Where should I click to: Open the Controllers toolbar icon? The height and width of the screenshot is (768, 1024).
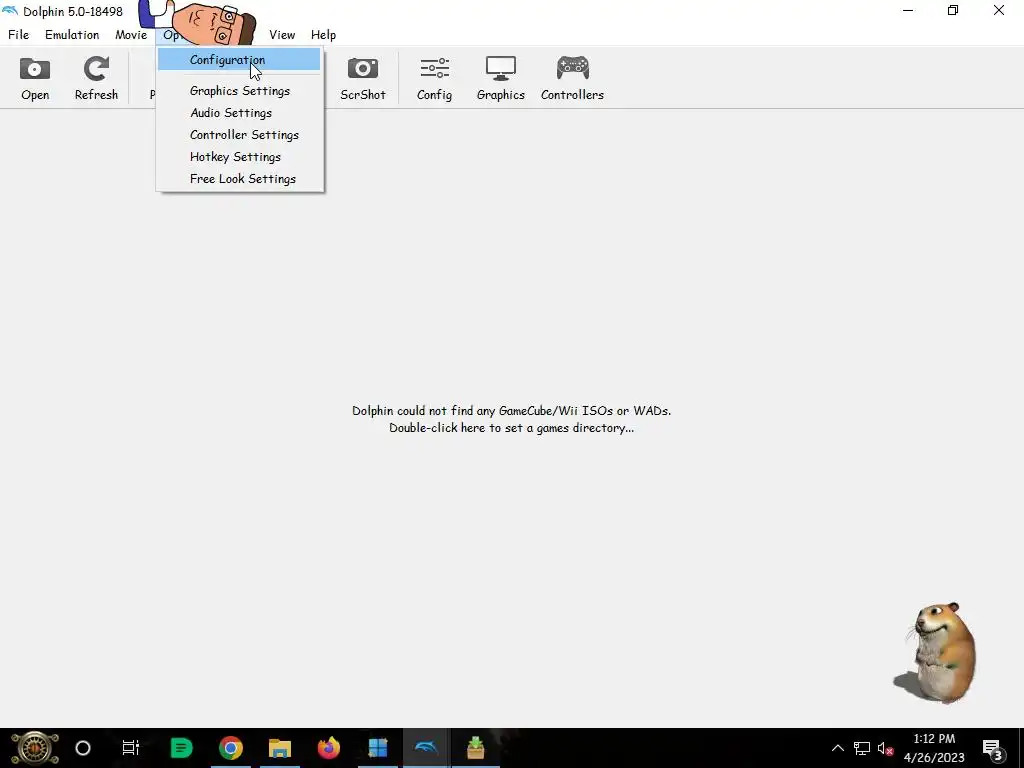click(x=572, y=78)
